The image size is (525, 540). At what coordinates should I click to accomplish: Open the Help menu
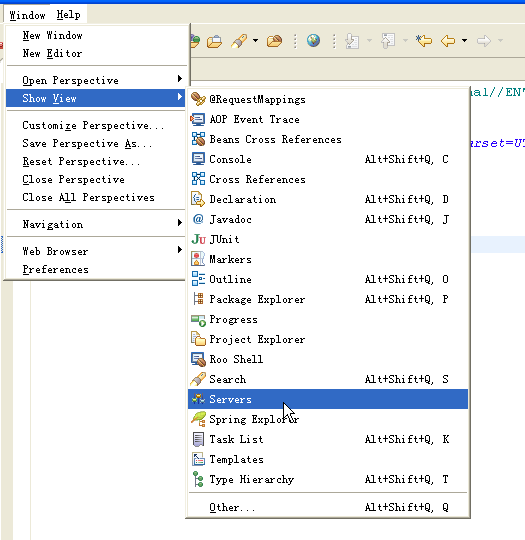(69, 15)
